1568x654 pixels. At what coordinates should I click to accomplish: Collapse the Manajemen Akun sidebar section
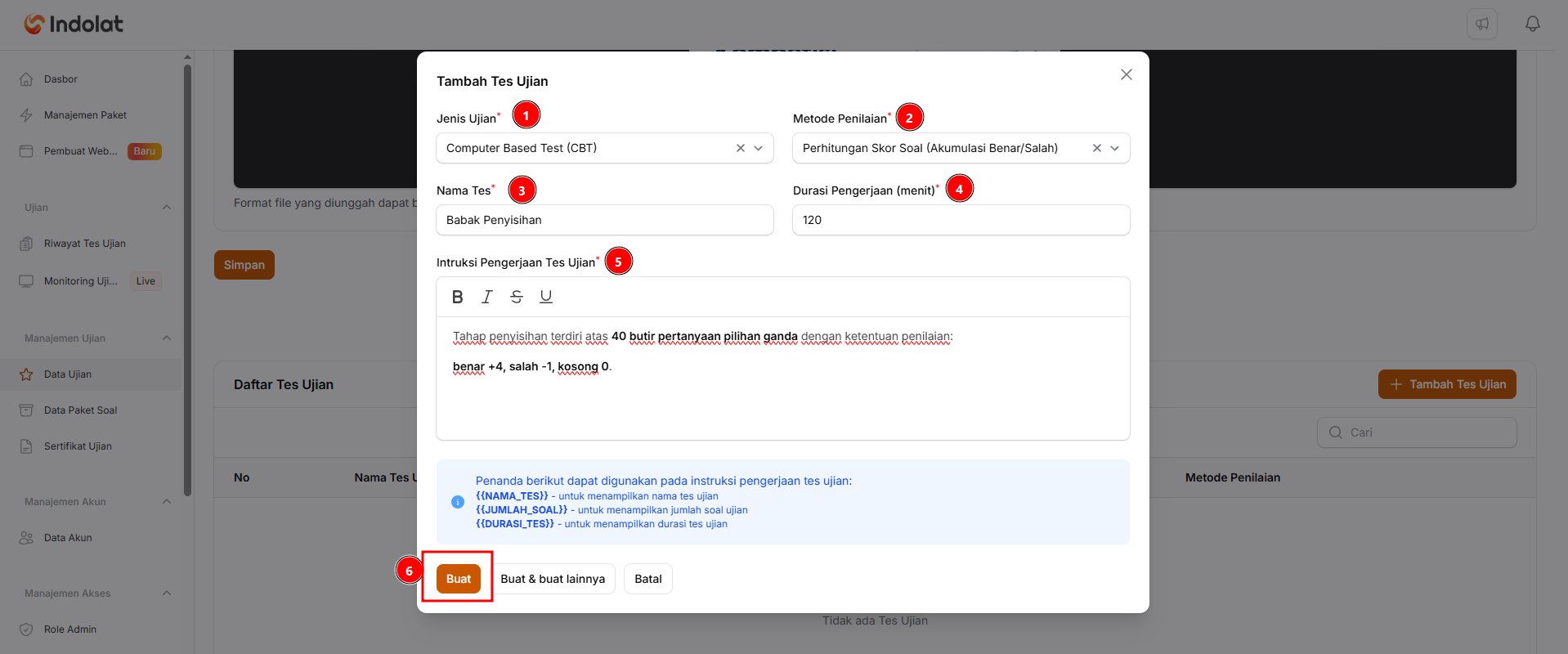(x=167, y=502)
